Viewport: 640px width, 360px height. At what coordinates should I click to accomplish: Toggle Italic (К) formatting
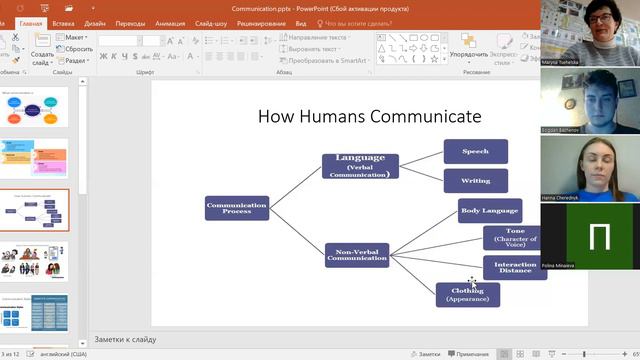tap(114, 56)
